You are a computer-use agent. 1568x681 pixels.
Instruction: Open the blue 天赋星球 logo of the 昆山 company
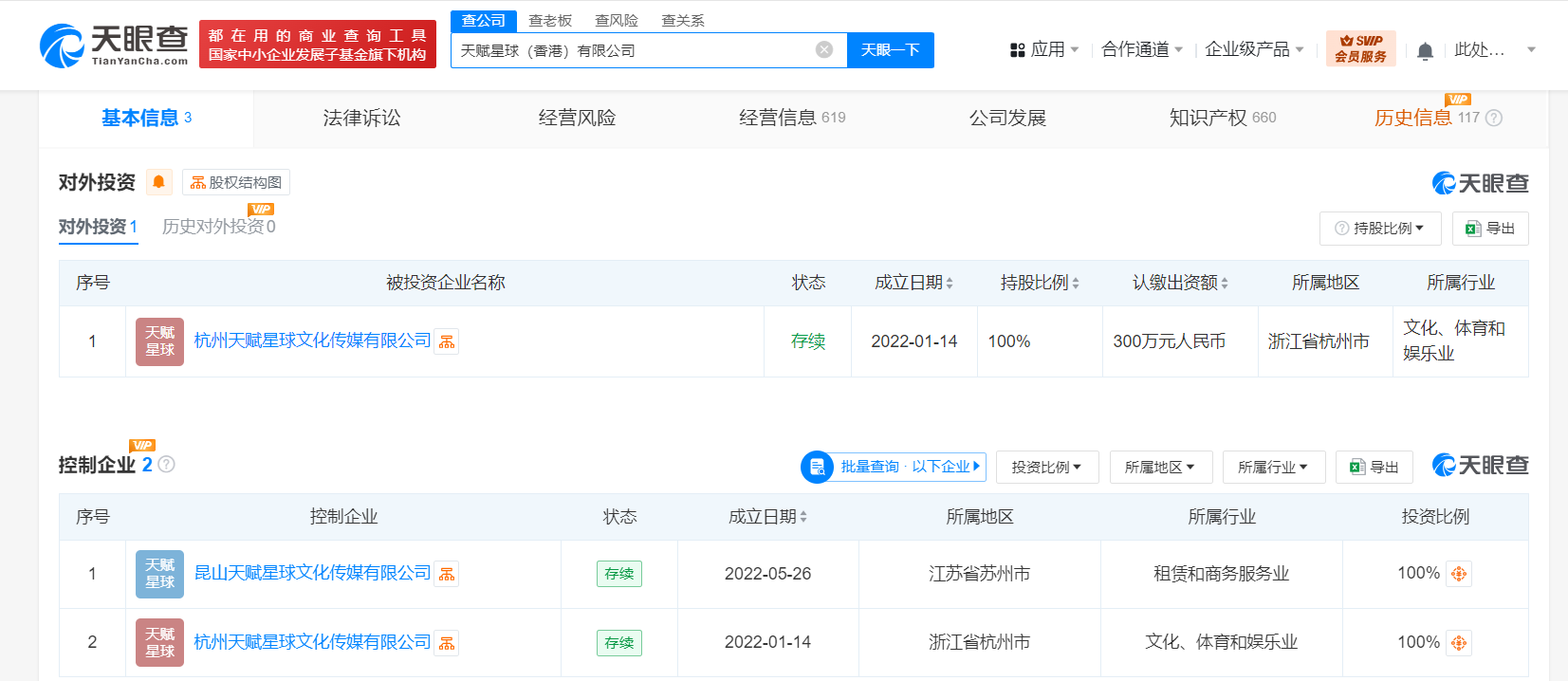tap(159, 574)
